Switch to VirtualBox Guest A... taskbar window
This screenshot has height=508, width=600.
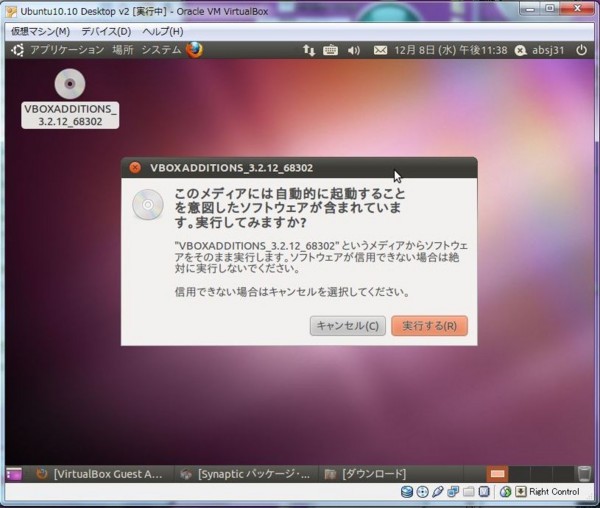99,474
